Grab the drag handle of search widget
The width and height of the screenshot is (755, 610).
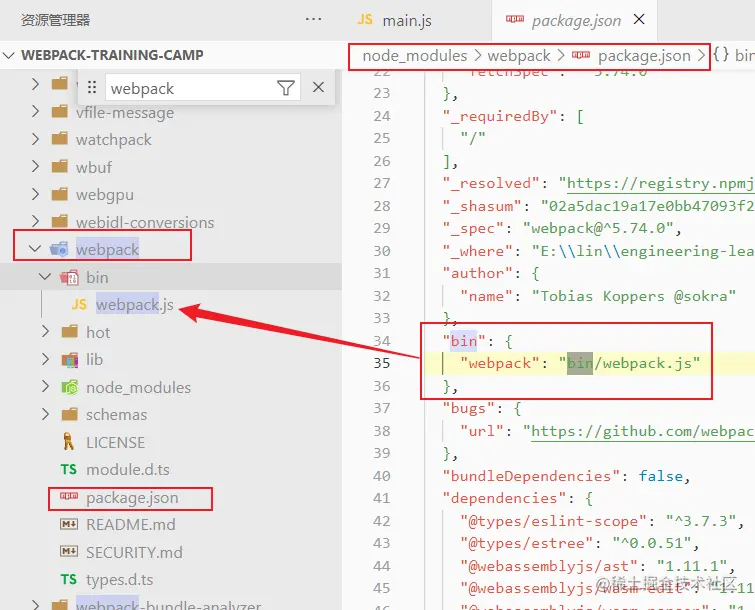click(92, 88)
